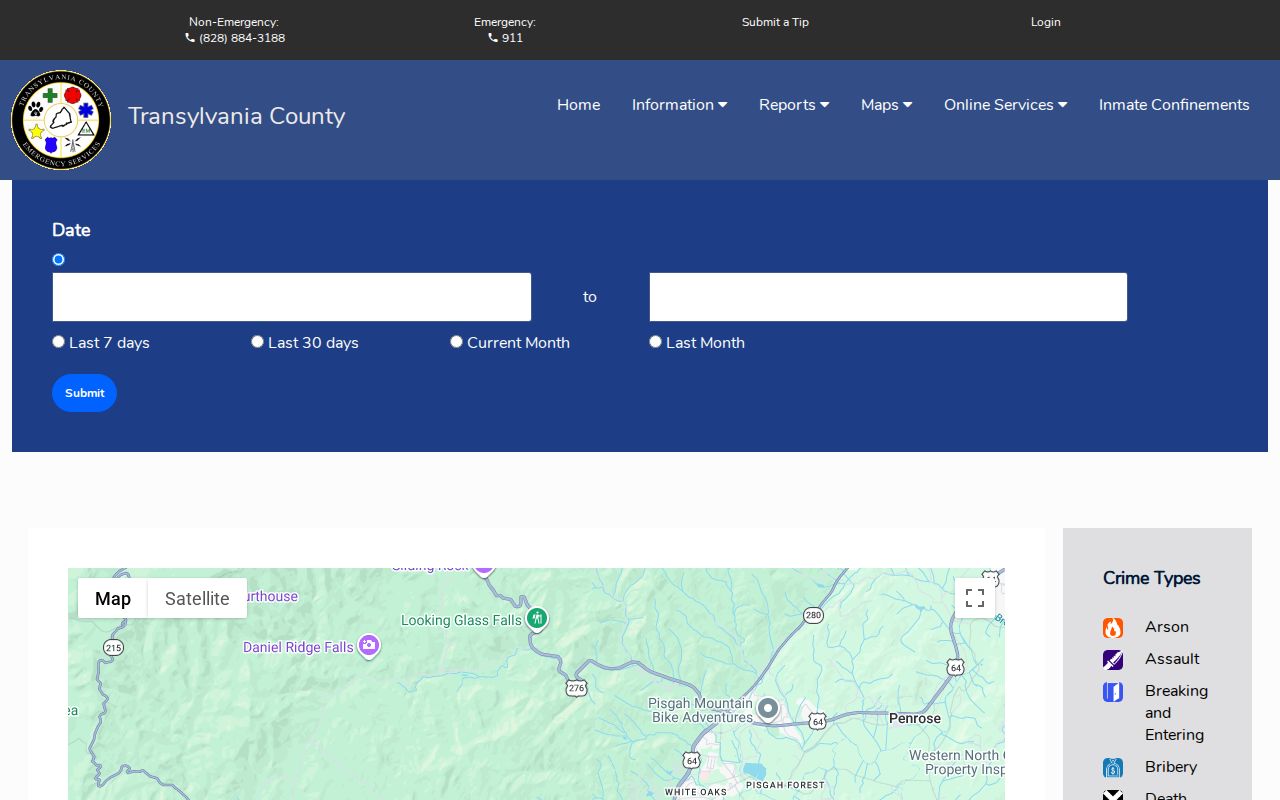Click the Transylvania County site title
The height and width of the screenshot is (800, 1280).
coord(236,116)
